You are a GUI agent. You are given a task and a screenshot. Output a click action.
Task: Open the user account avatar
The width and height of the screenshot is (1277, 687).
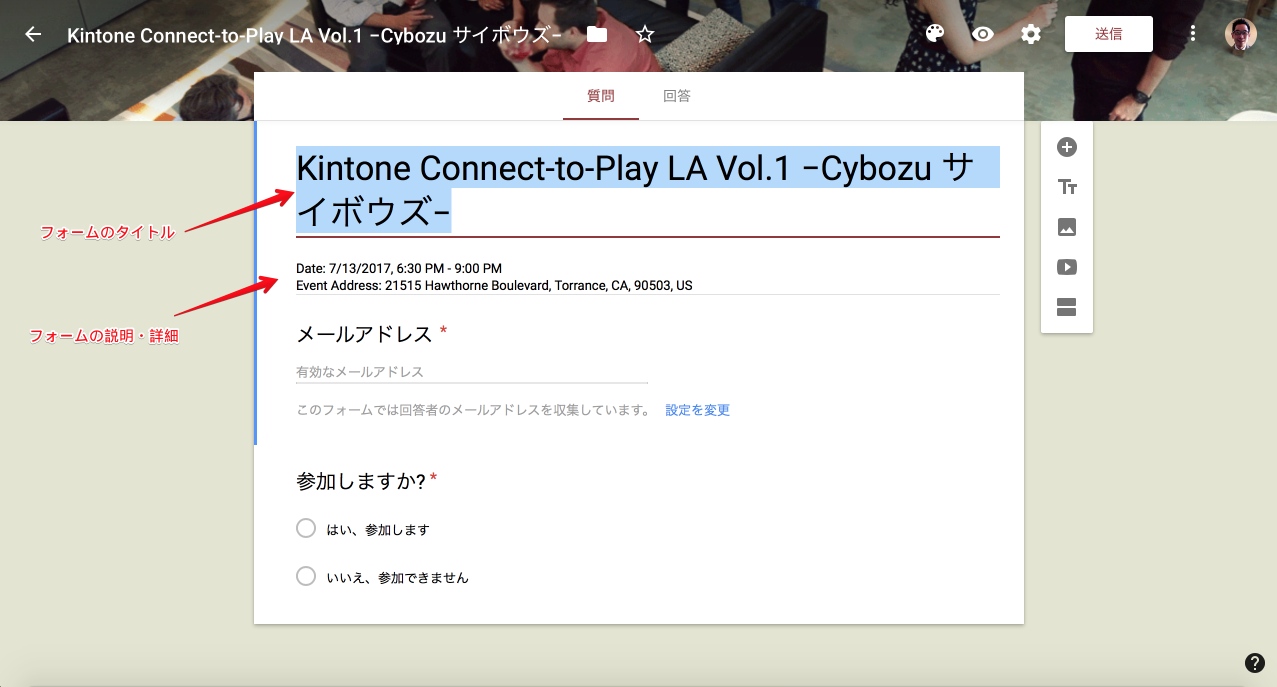(1241, 34)
